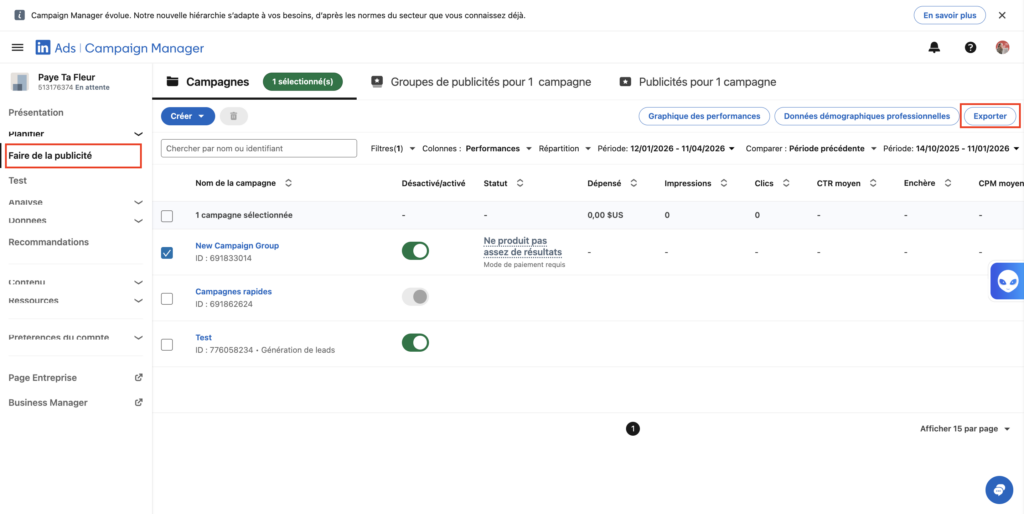Viewport: 1024px width, 514px height.
Task: Click the Exporter button
Action: pos(989,116)
